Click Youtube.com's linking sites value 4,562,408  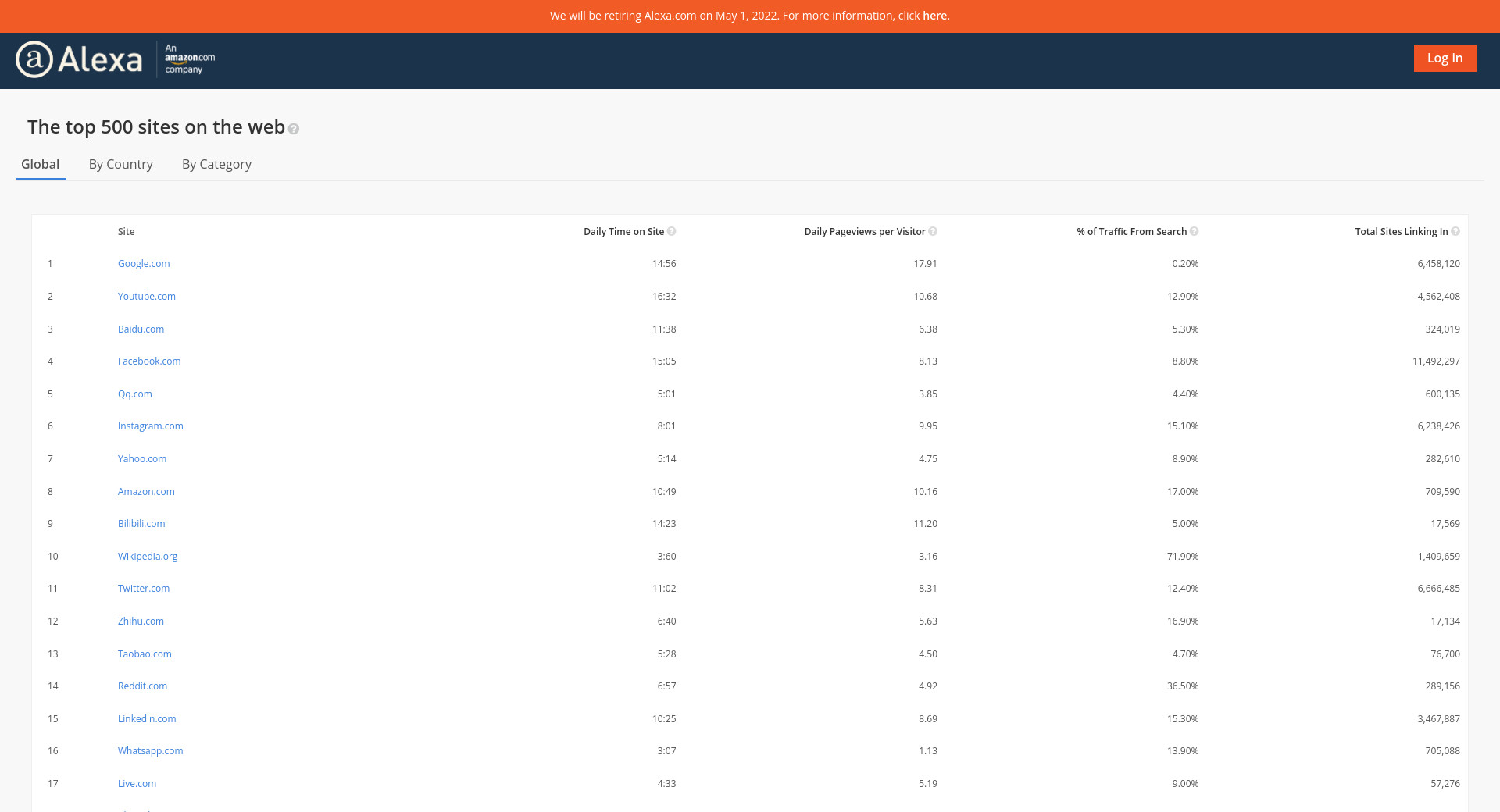click(x=1439, y=297)
